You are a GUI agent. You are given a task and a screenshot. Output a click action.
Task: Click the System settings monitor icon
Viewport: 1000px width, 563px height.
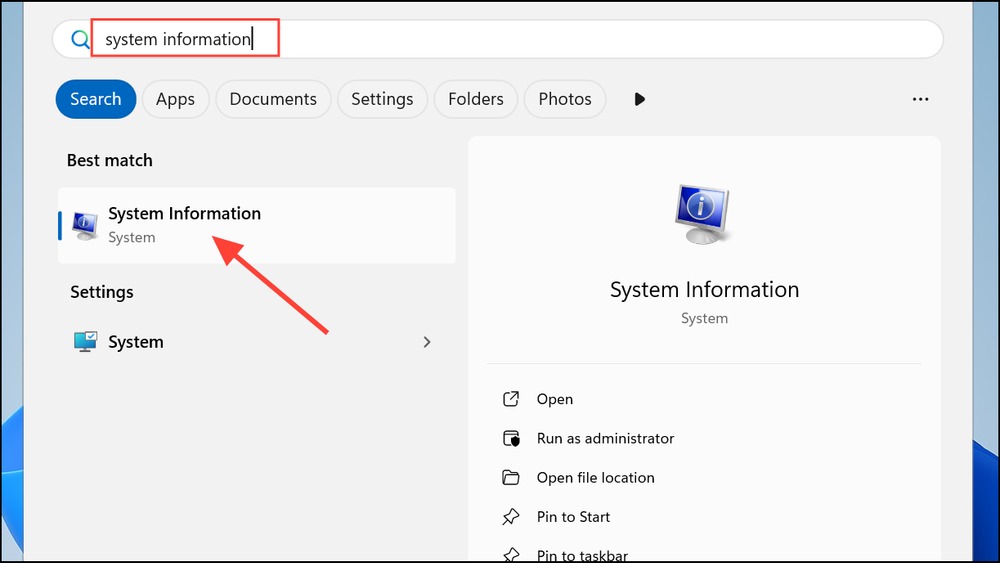(85, 342)
